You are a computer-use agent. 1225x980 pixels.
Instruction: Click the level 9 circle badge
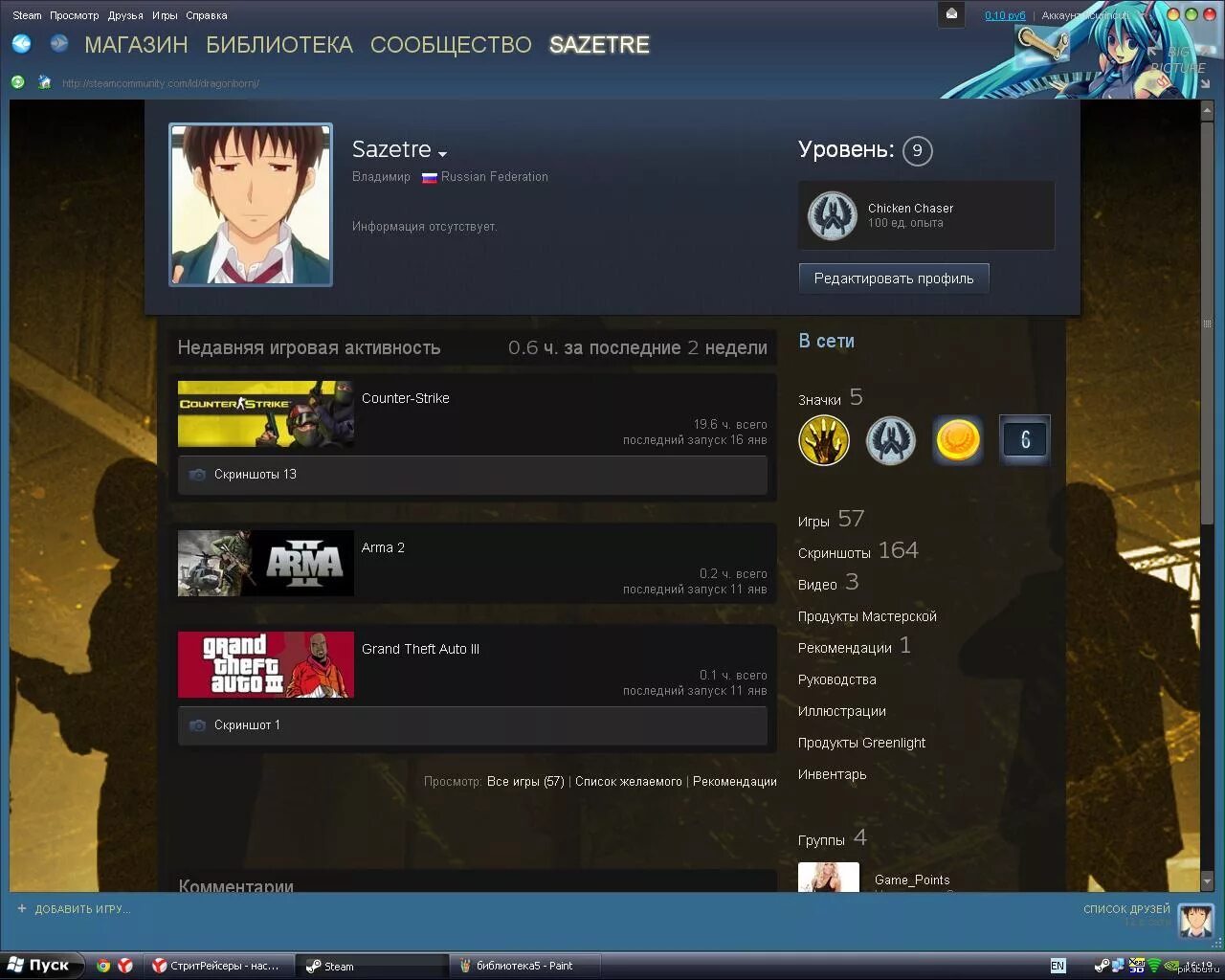[917, 150]
